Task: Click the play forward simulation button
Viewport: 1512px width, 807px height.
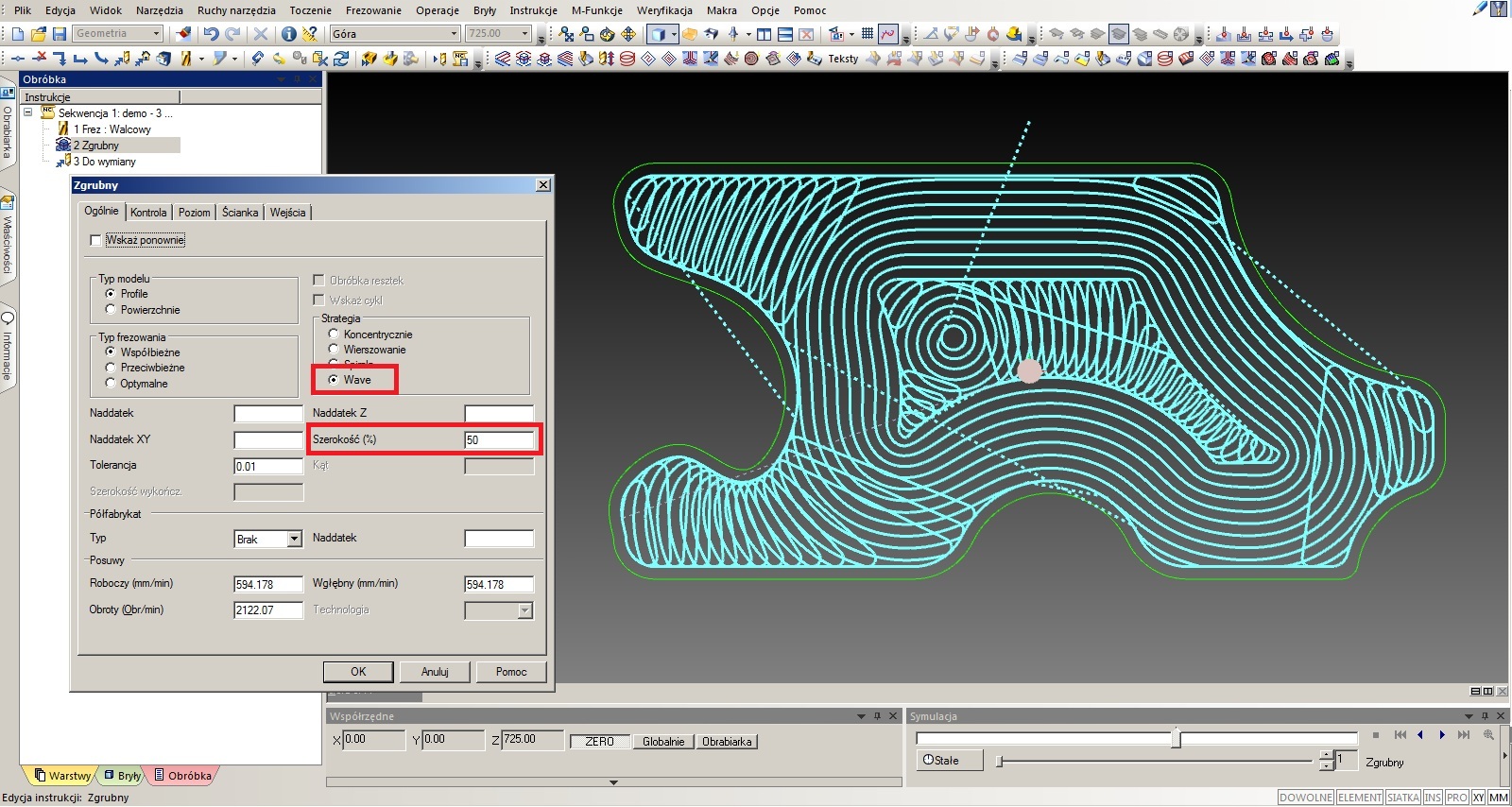Action: point(1441,734)
